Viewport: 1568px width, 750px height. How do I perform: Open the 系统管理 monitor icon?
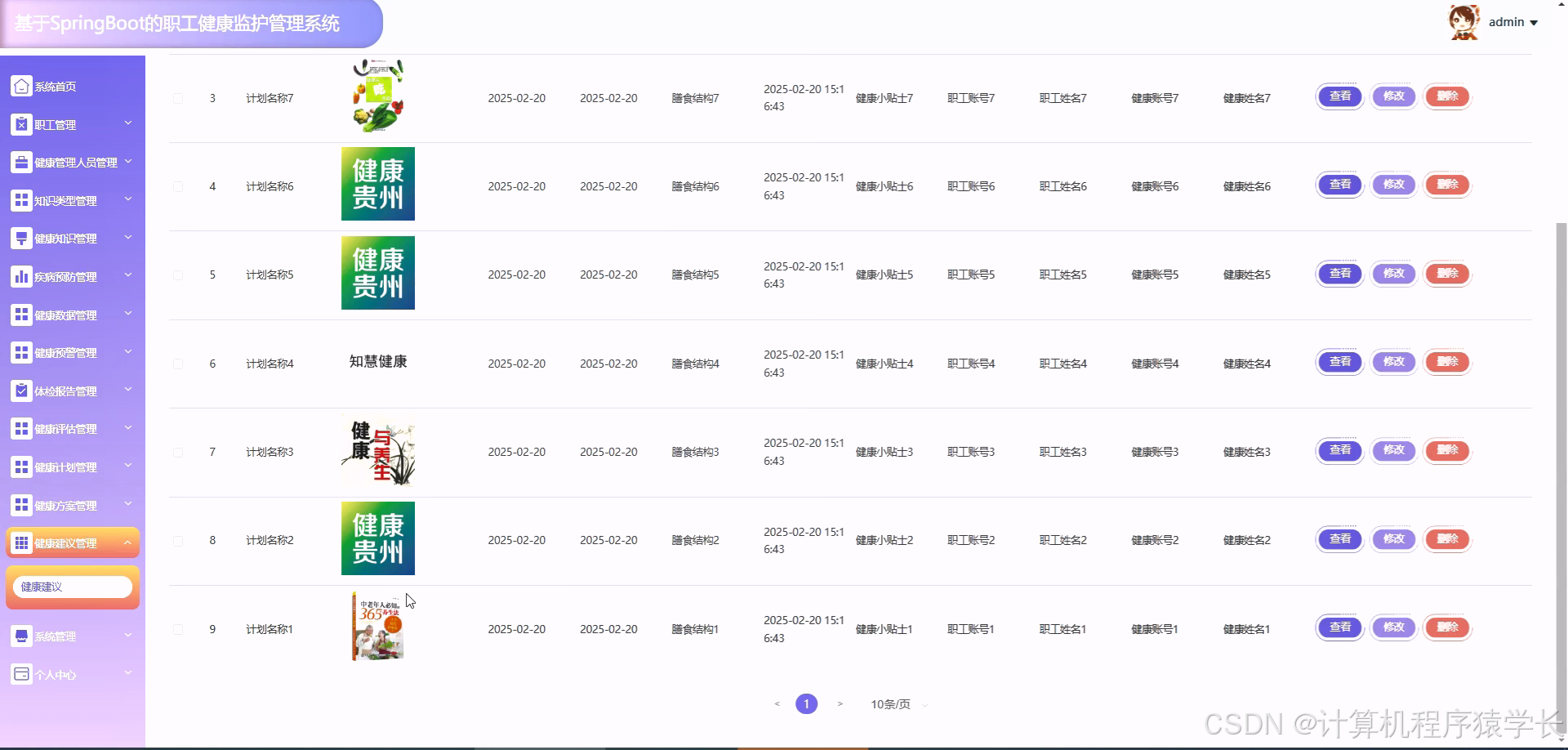tap(20, 636)
